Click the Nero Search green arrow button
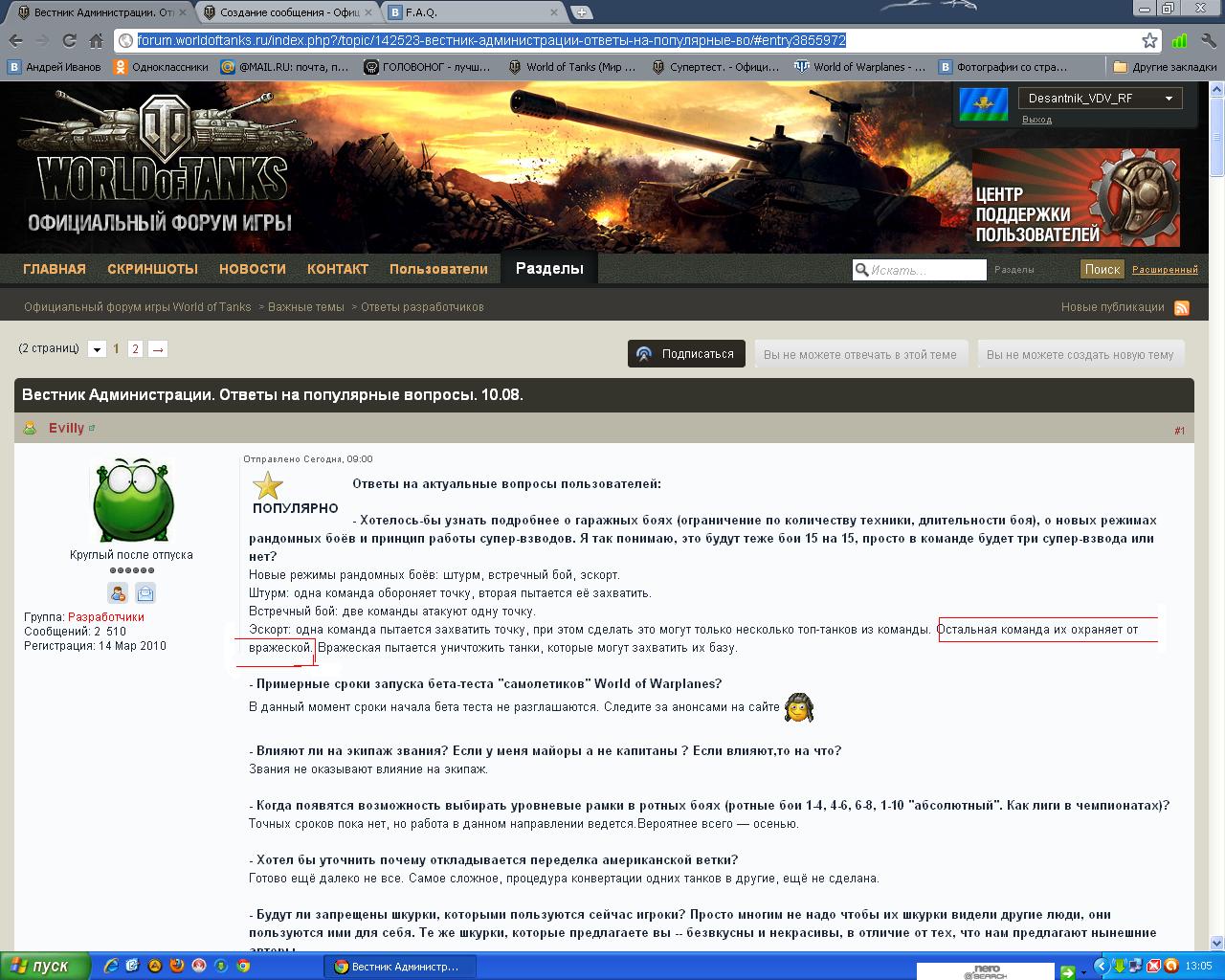1225x980 pixels. [x=1067, y=972]
